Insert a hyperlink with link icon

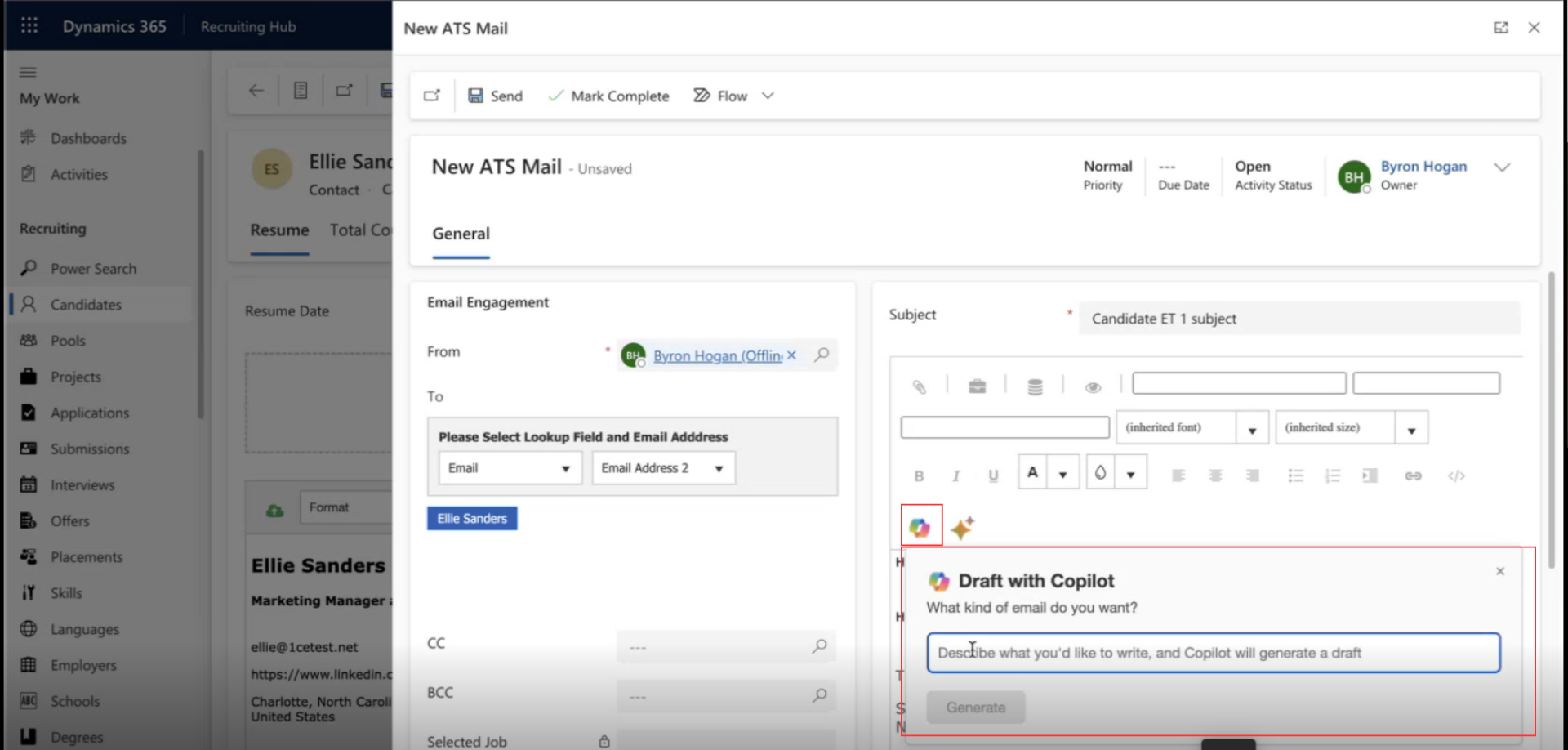click(x=1413, y=475)
